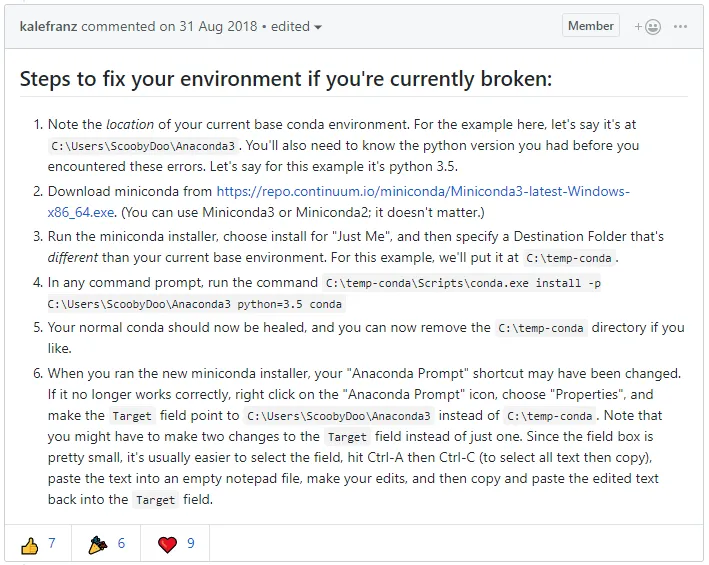Click the temp-conda code in step 3
709x565 pixels.
570,258
